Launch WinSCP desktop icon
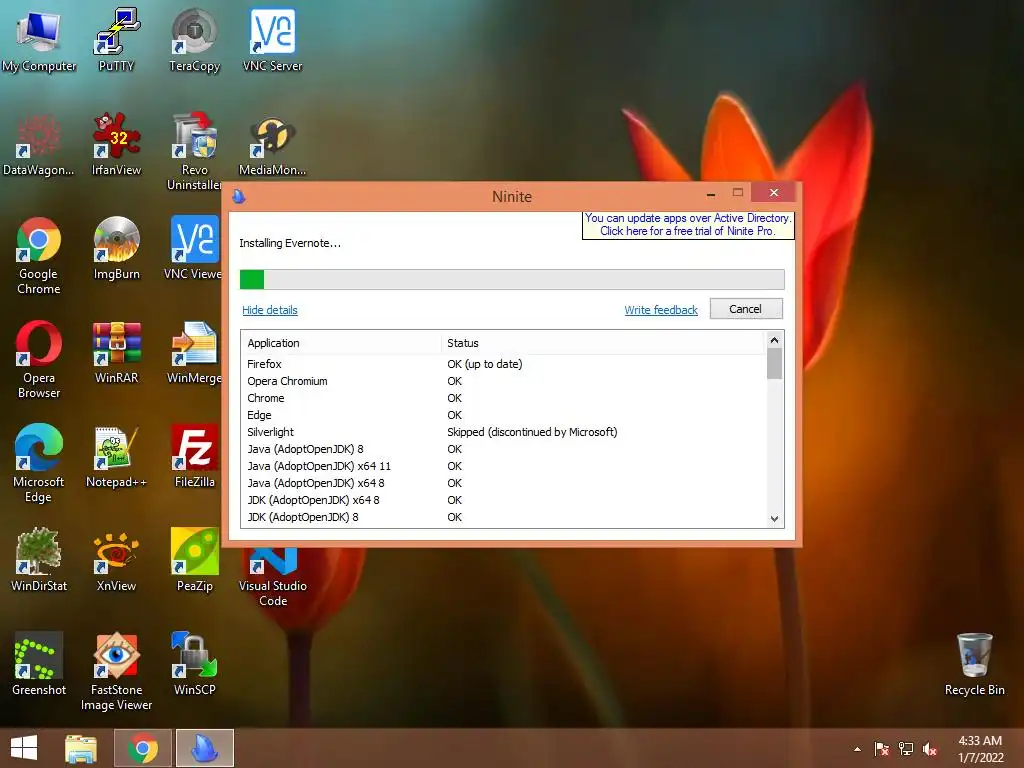1024x768 pixels. tap(194, 664)
